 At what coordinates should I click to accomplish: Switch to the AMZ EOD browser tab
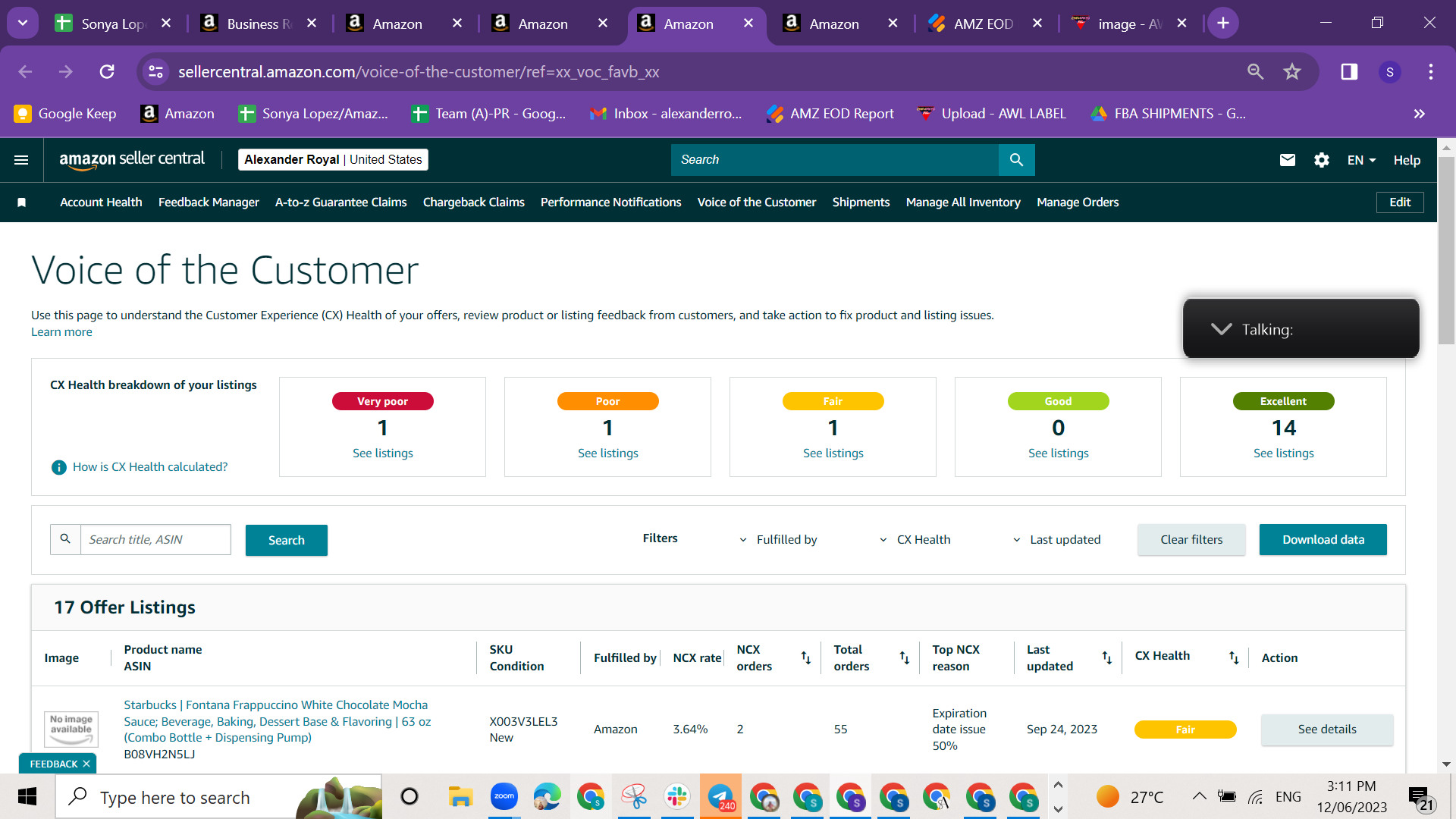[x=984, y=24]
